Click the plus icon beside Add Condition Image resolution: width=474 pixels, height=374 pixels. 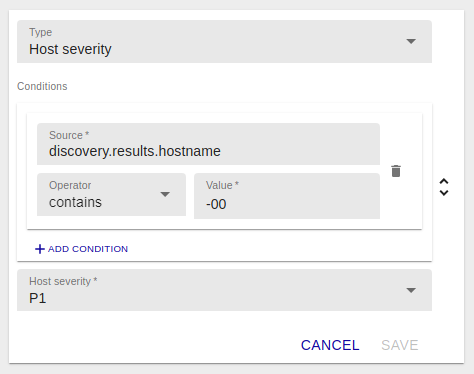tap(40, 249)
